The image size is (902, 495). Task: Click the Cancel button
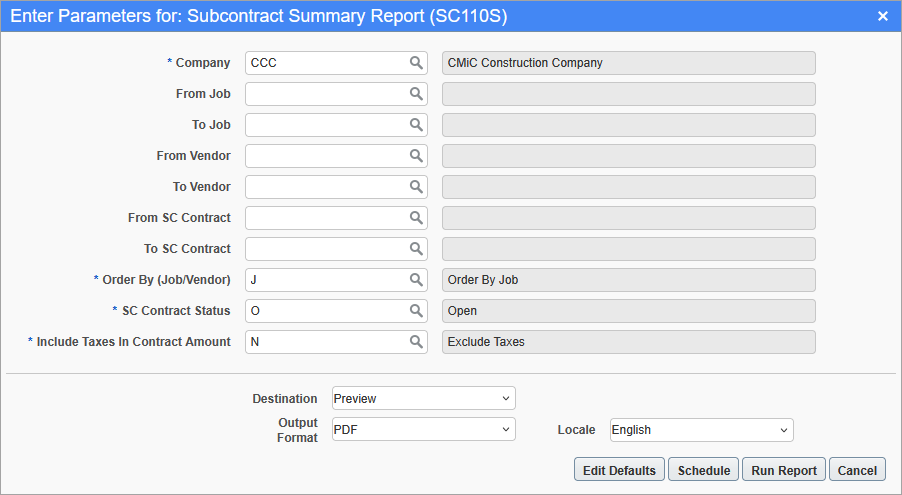[857, 470]
